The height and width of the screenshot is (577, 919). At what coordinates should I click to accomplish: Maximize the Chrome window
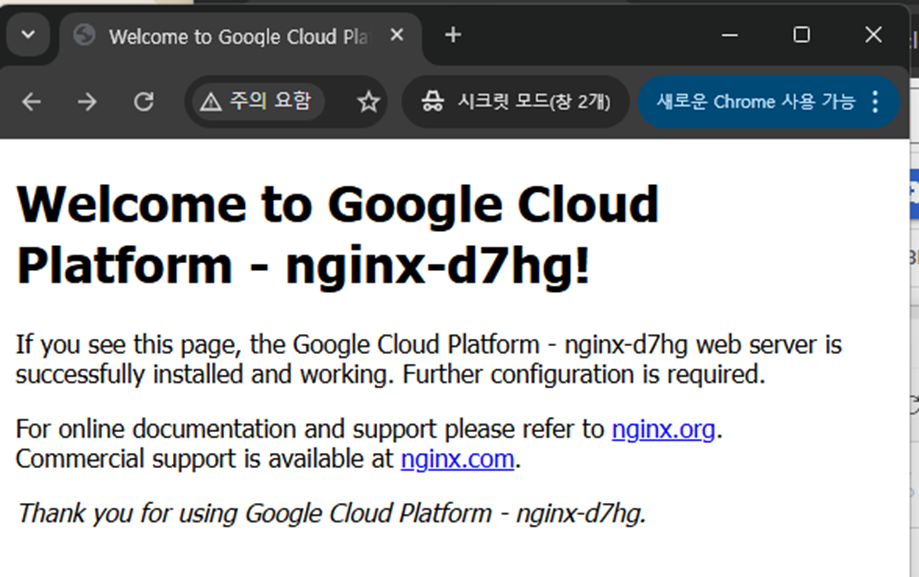802,35
